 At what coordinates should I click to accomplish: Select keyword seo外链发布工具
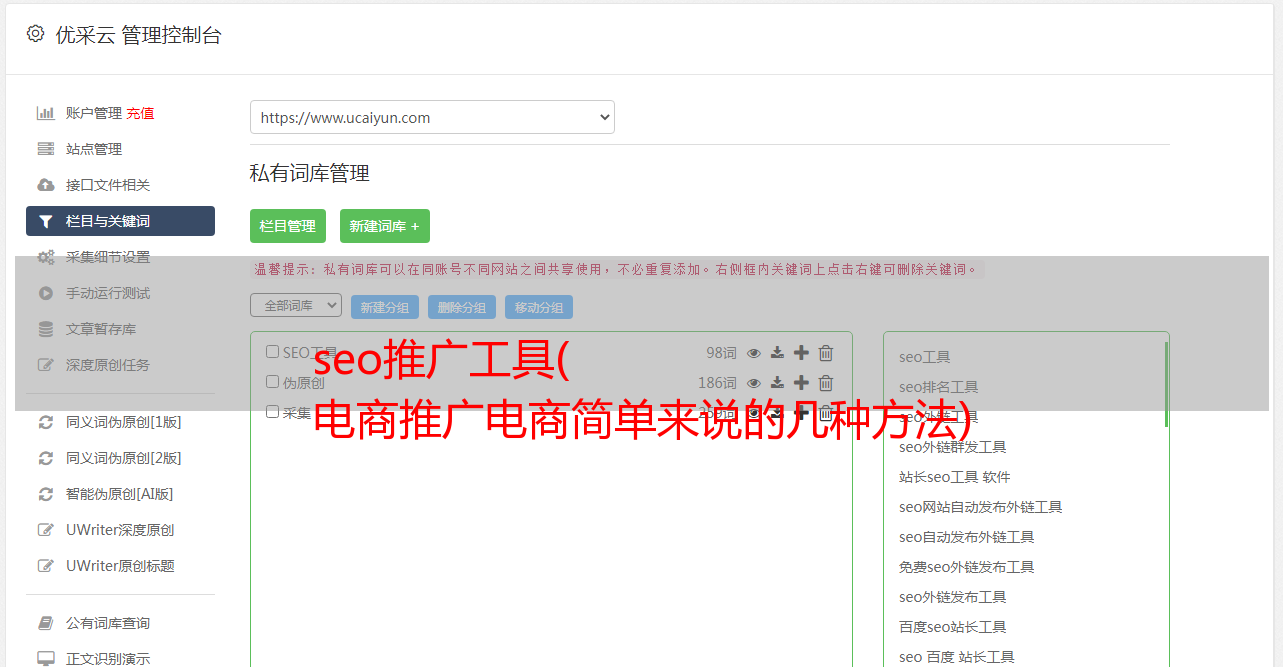953,597
